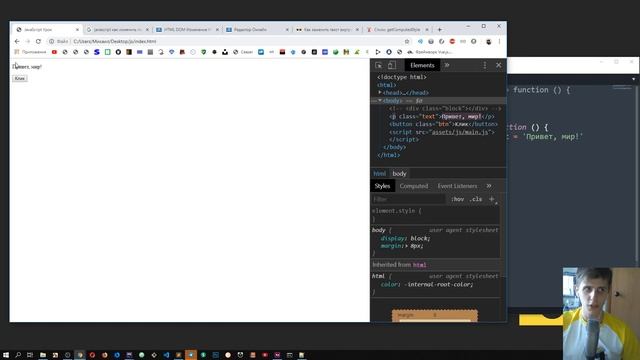This screenshot has width=640, height=360.
Task: Show more DevTools panels via chevron
Action: 447,65
